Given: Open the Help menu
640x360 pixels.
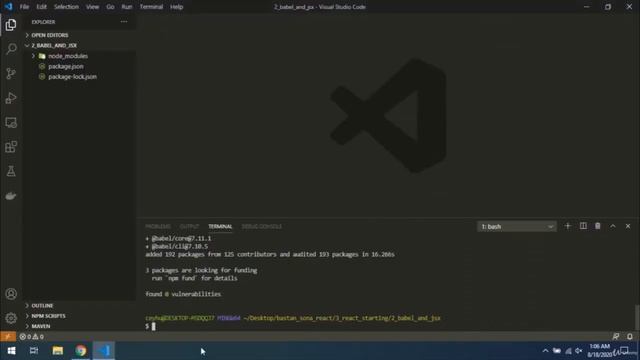Looking at the screenshot, I should tap(176, 7).
